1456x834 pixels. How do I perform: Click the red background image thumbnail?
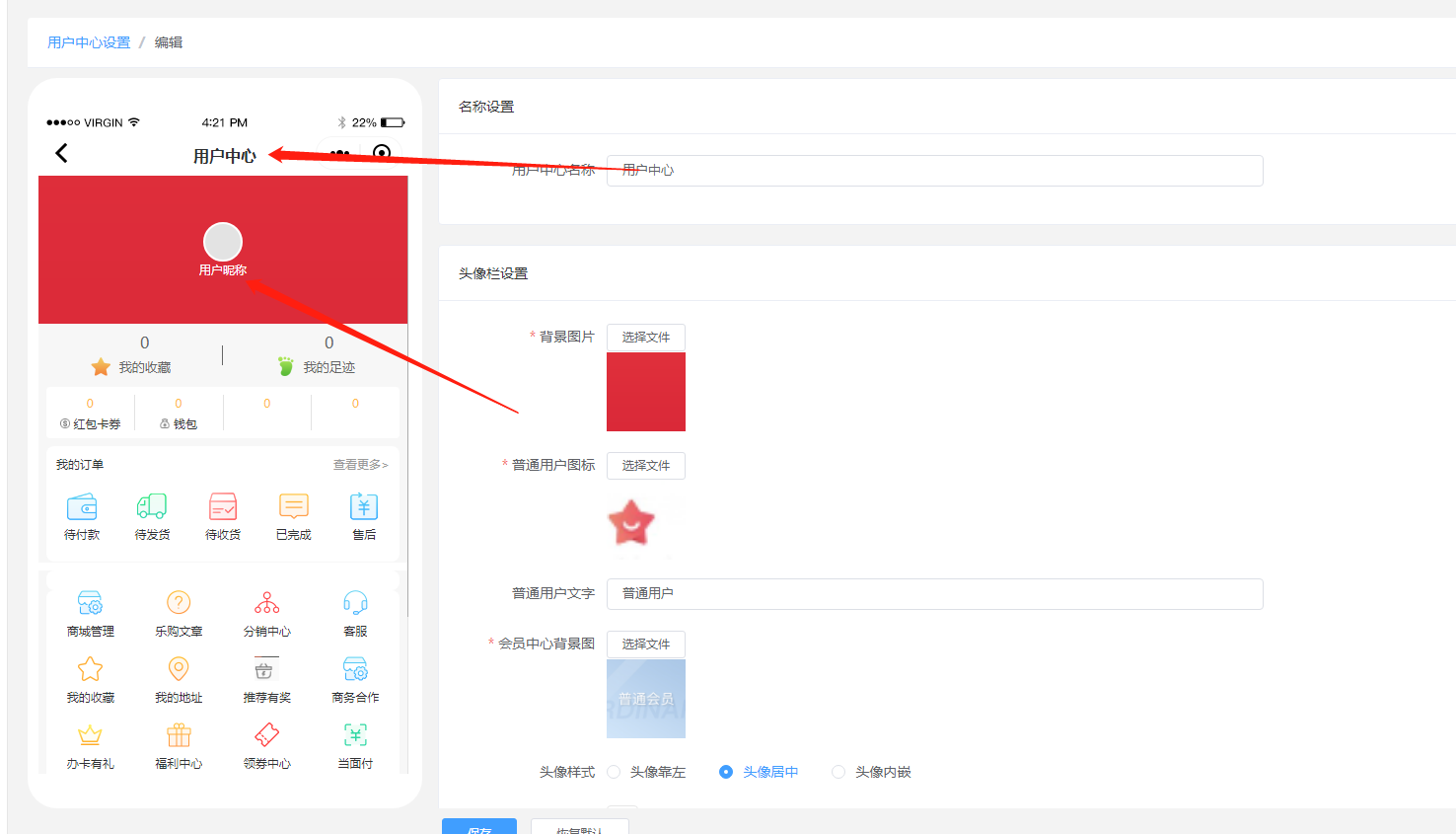(646, 392)
